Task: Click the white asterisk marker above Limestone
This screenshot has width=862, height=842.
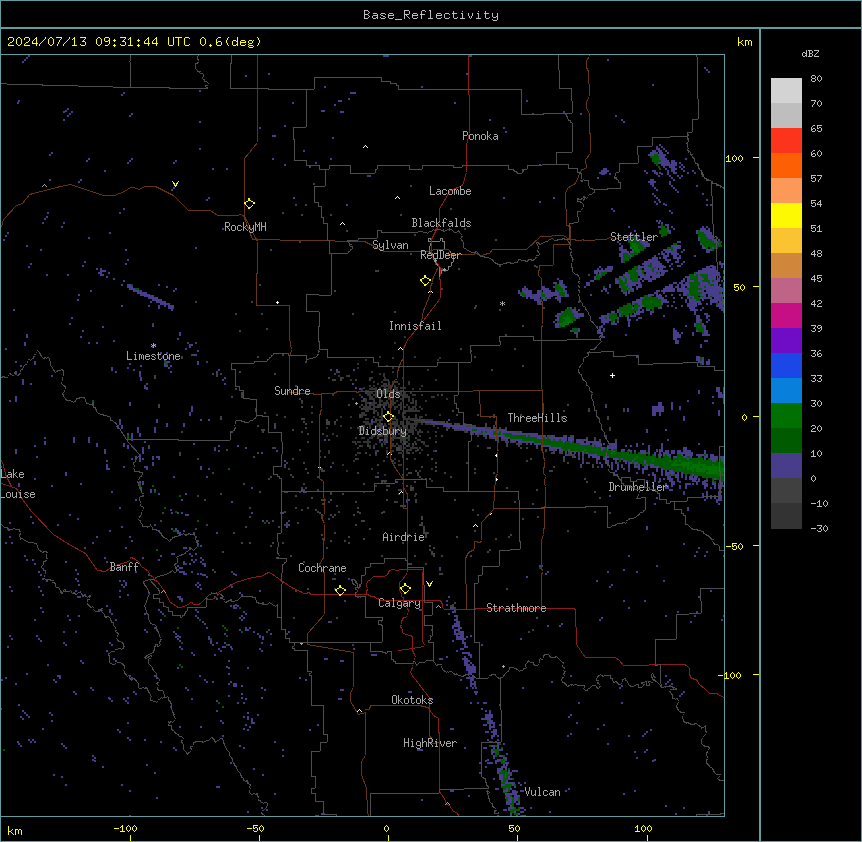Action: pyautogui.click(x=153, y=346)
